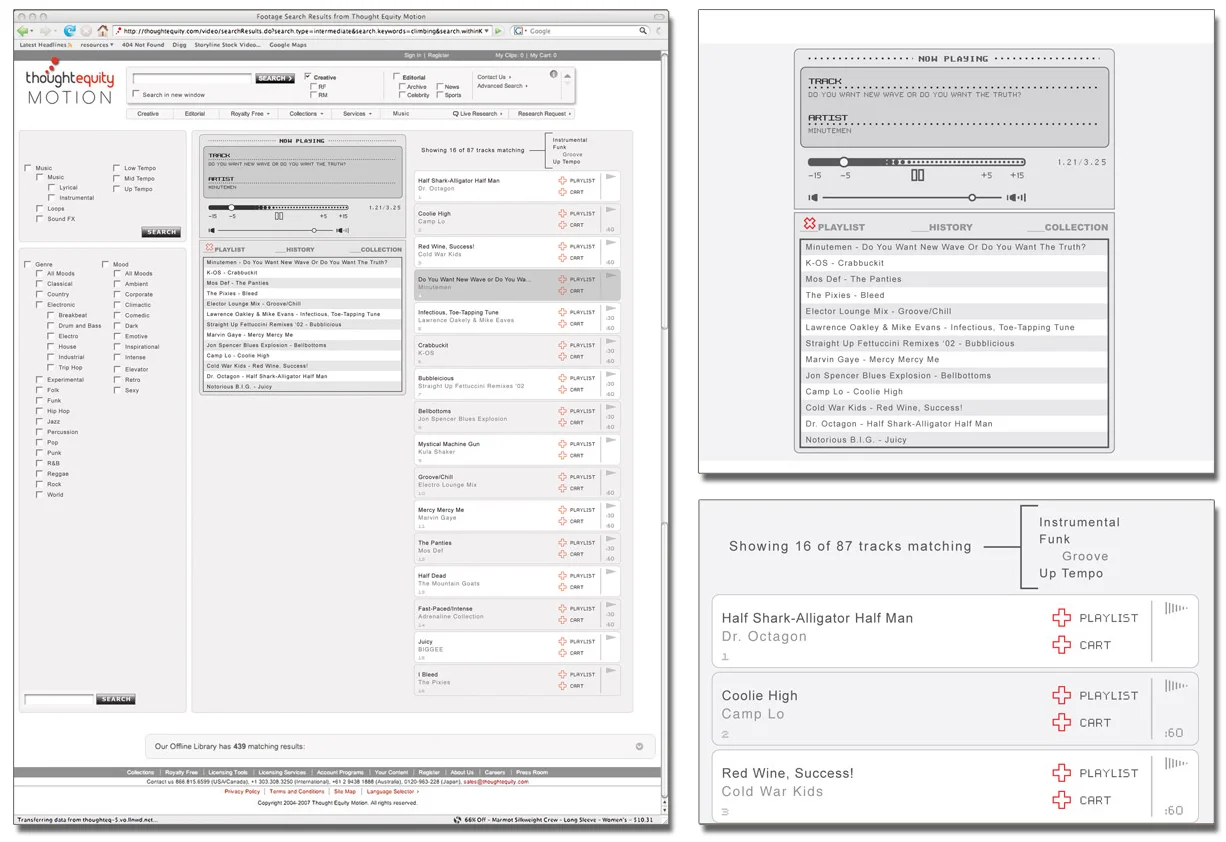Select the Up Tempo checkbox
1226x842 pixels.
pyautogui.click(x=117, y=188)
